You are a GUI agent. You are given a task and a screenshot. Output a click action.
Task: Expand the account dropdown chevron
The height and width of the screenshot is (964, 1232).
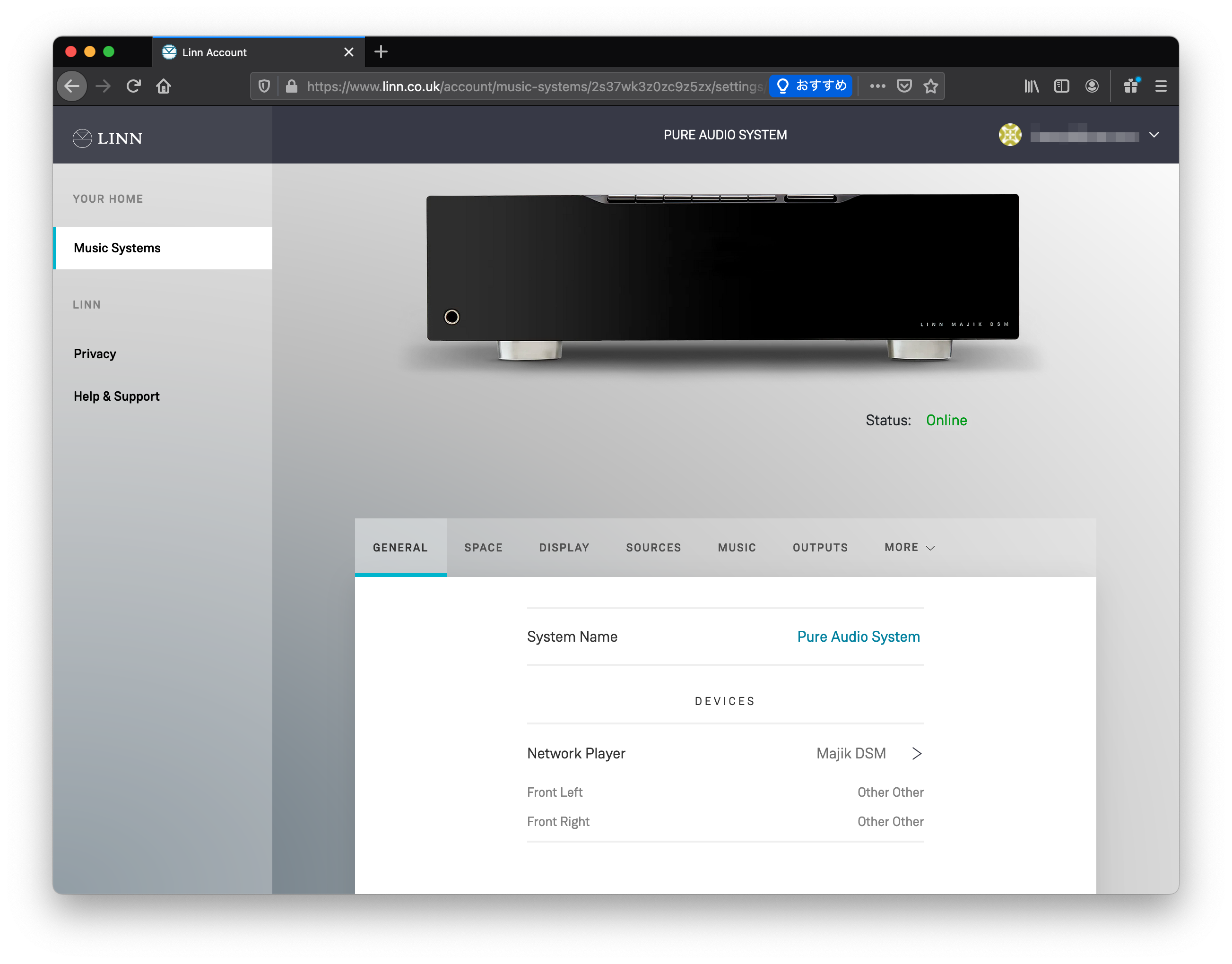pos(1154,134)
